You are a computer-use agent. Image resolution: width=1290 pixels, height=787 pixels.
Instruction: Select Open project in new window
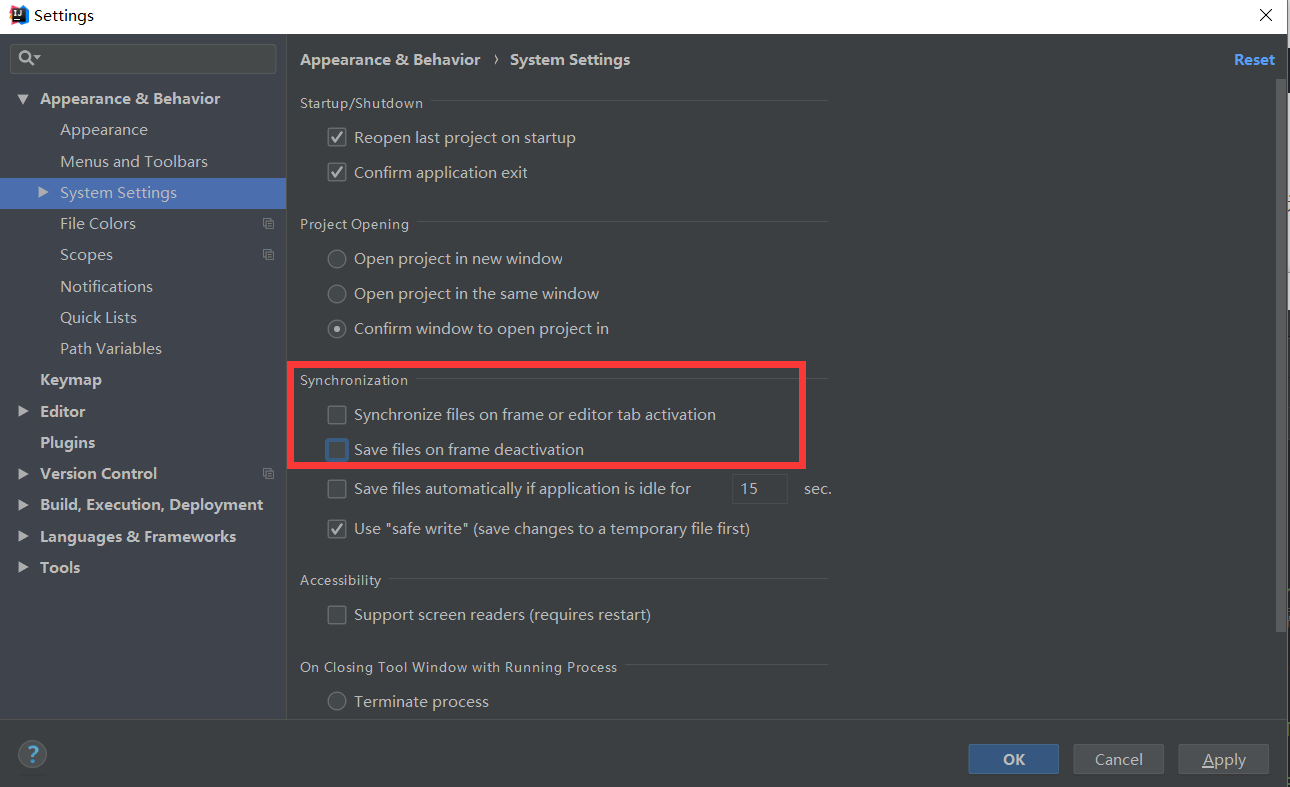337,259
